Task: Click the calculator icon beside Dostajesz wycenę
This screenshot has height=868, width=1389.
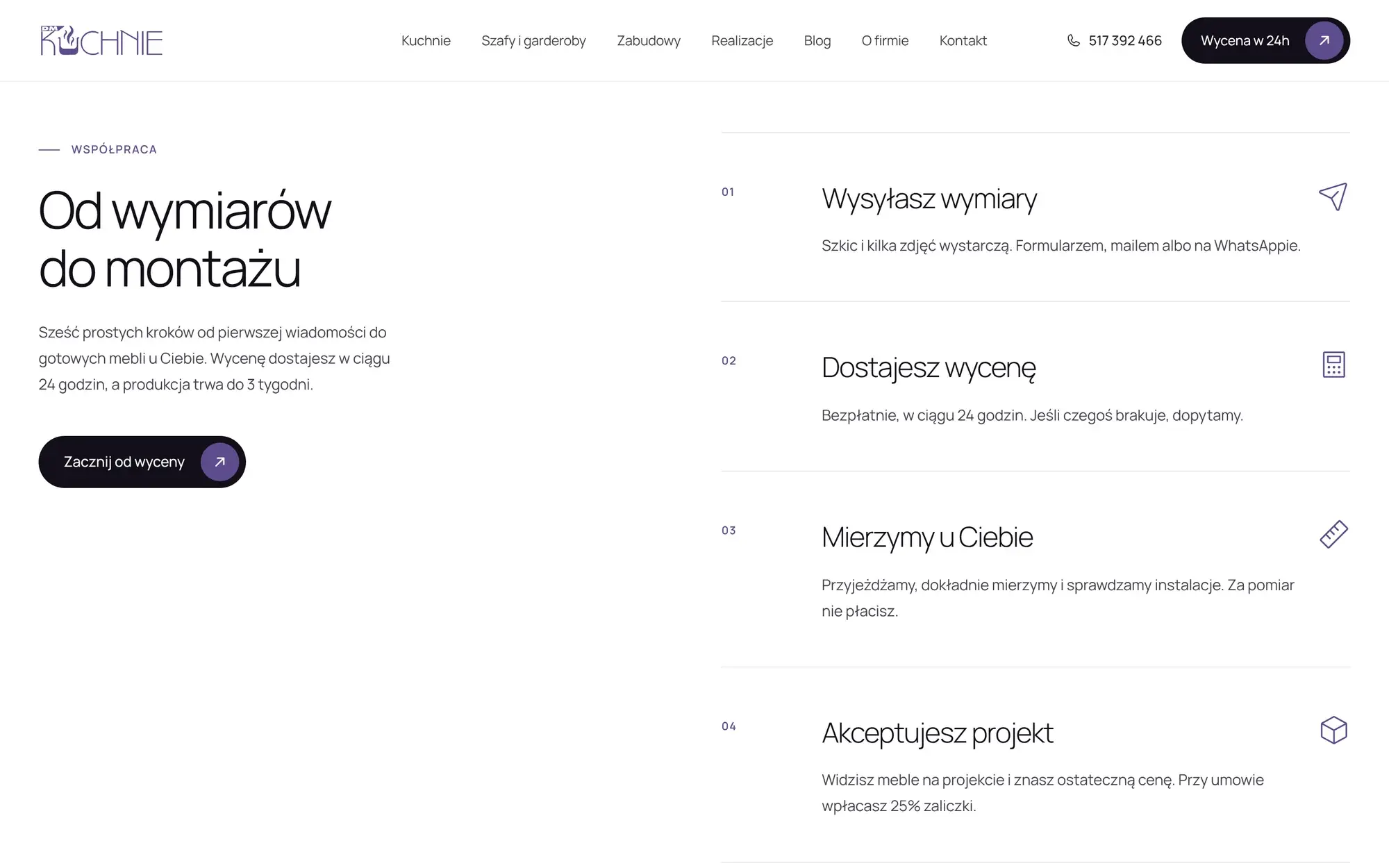Action: point(1333,365)
